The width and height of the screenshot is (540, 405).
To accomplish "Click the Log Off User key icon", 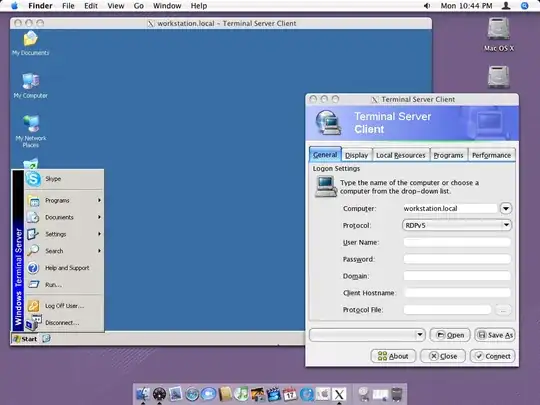I will click(x=33, y=306).
